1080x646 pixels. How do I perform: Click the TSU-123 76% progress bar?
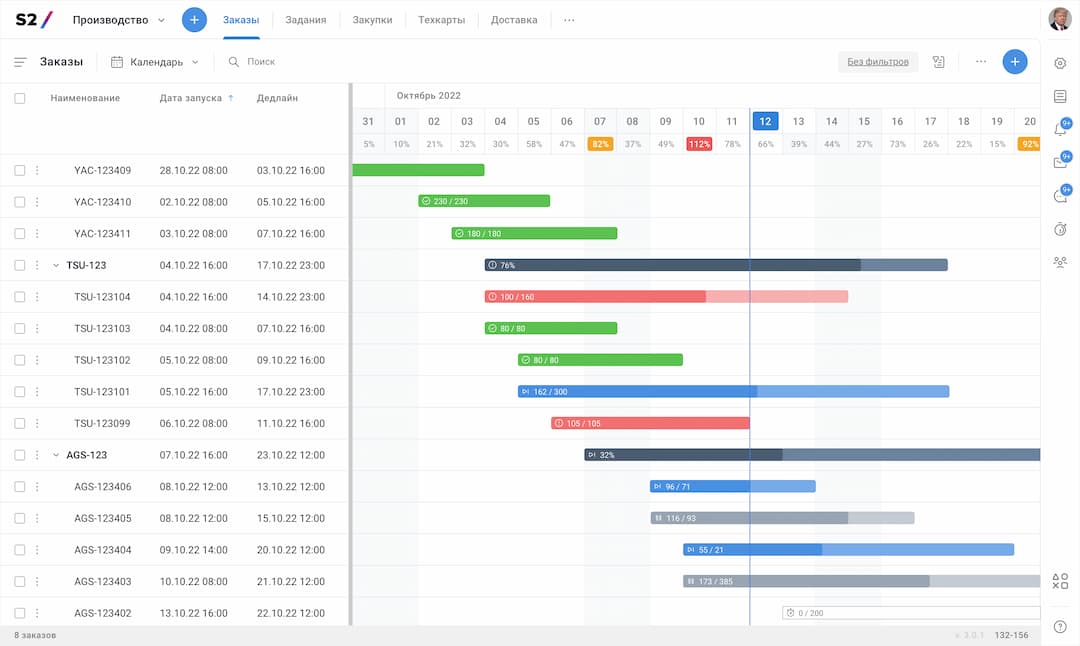[x=716, y=265]
